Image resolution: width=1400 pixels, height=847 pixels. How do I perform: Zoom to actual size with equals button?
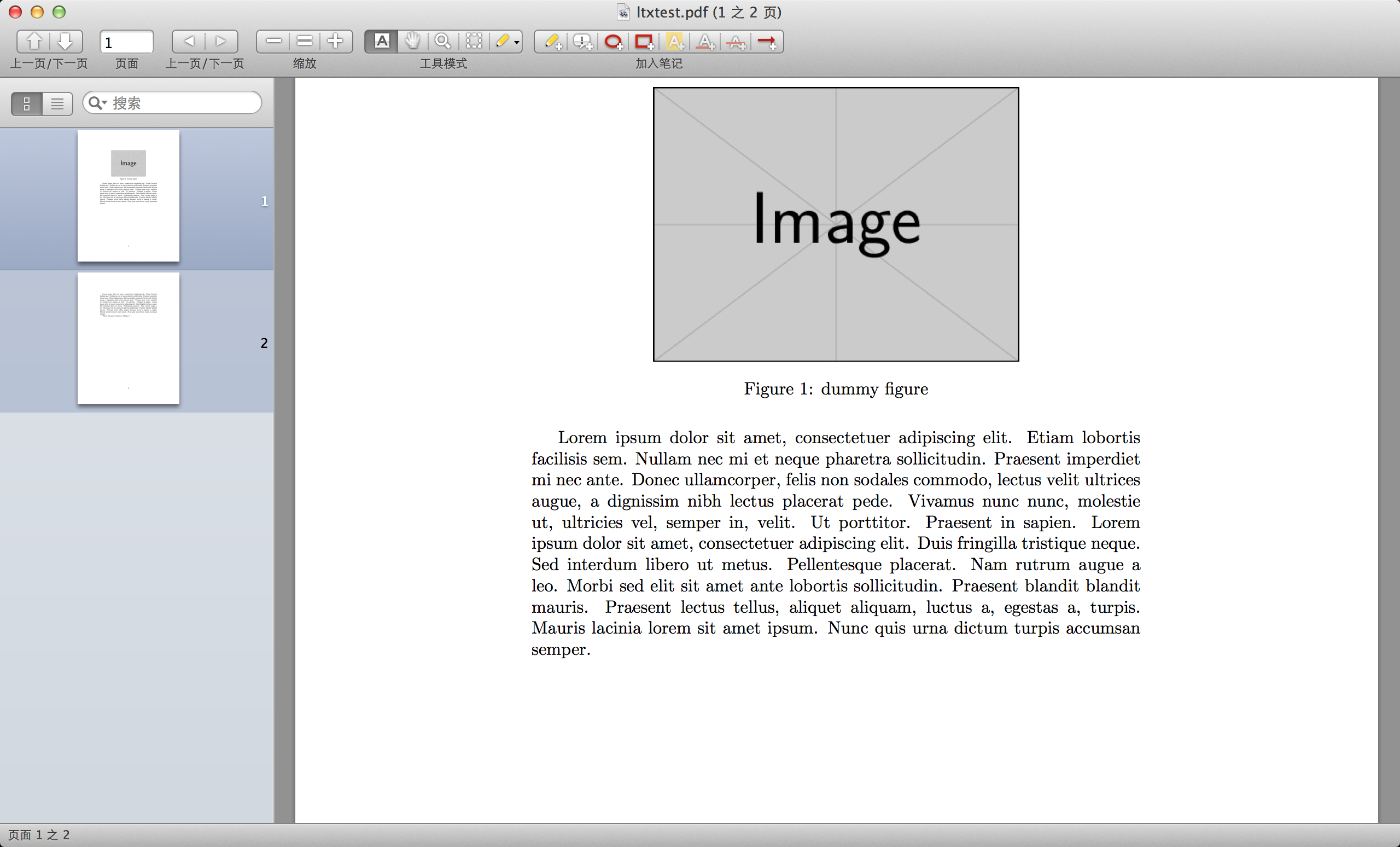(x=305, y=41)
